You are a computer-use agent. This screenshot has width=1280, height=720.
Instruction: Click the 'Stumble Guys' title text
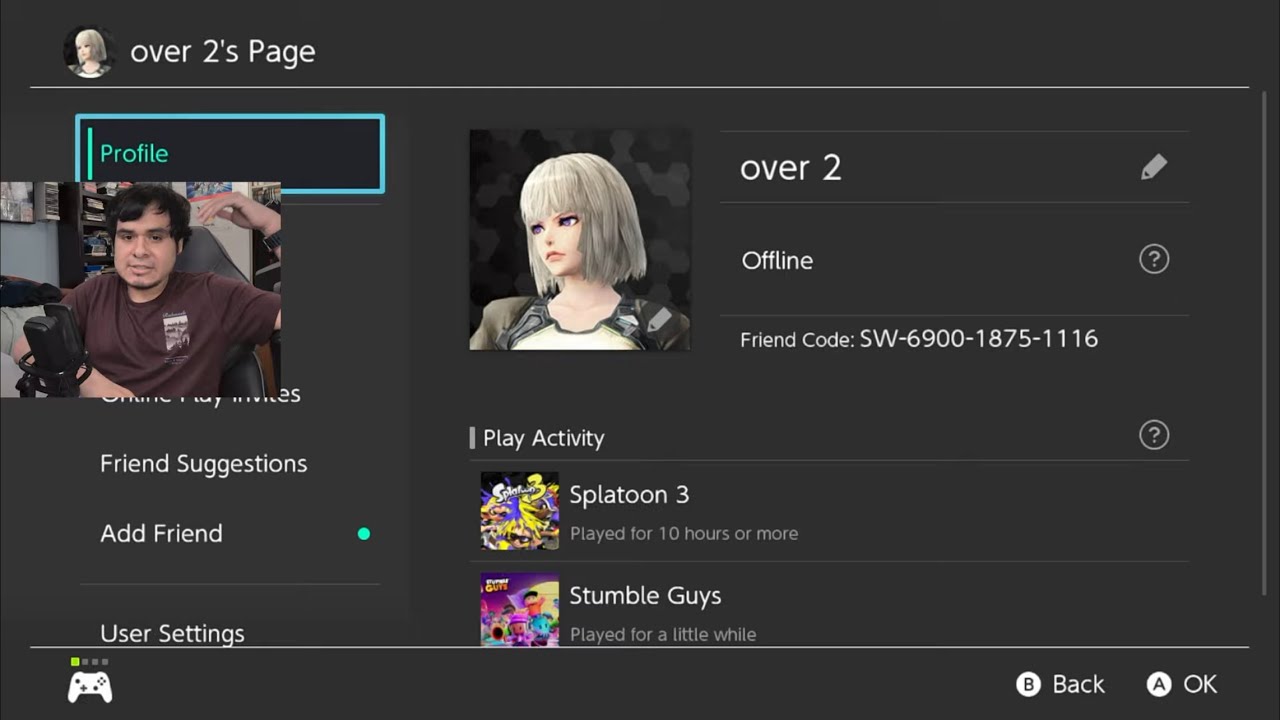click(x=645, y=596)
